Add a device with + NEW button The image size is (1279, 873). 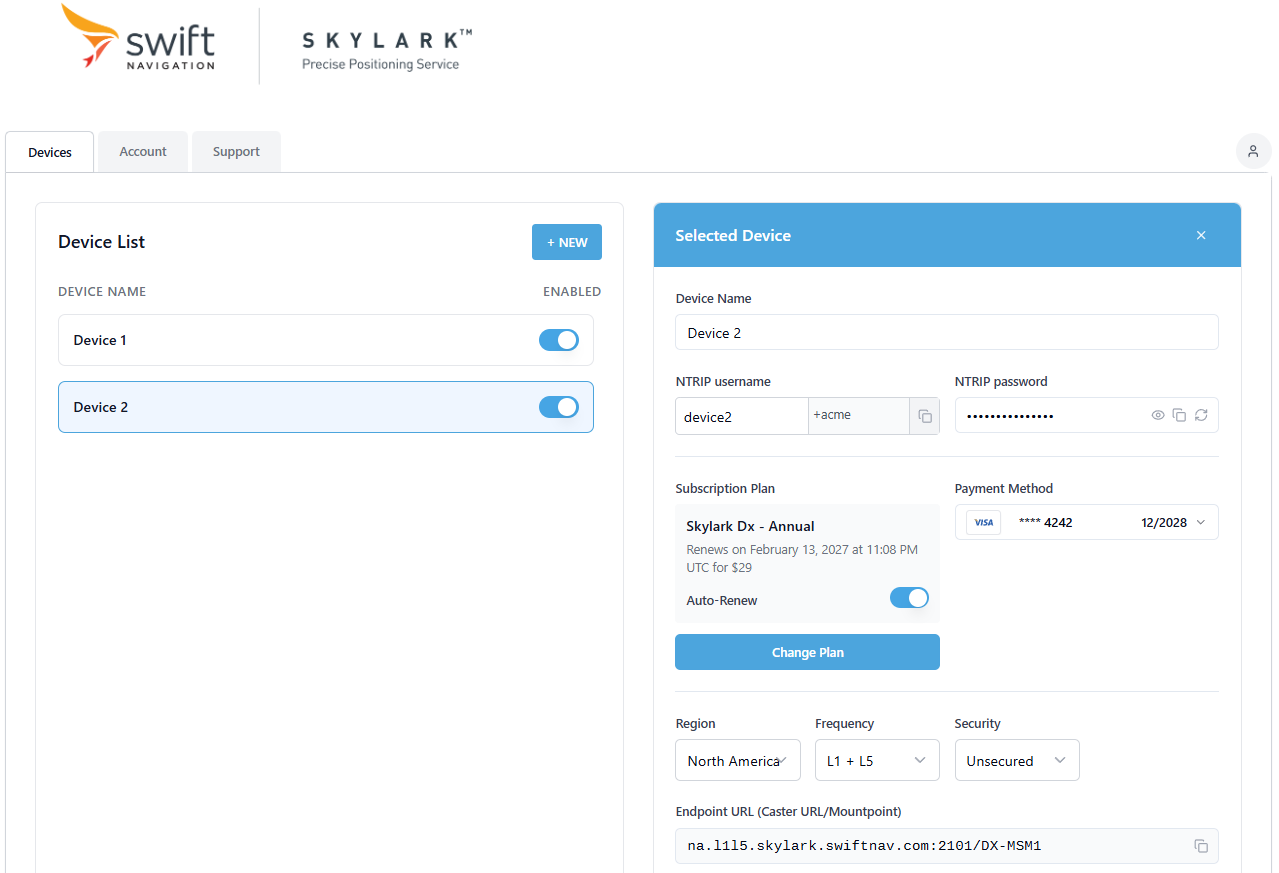567,242
